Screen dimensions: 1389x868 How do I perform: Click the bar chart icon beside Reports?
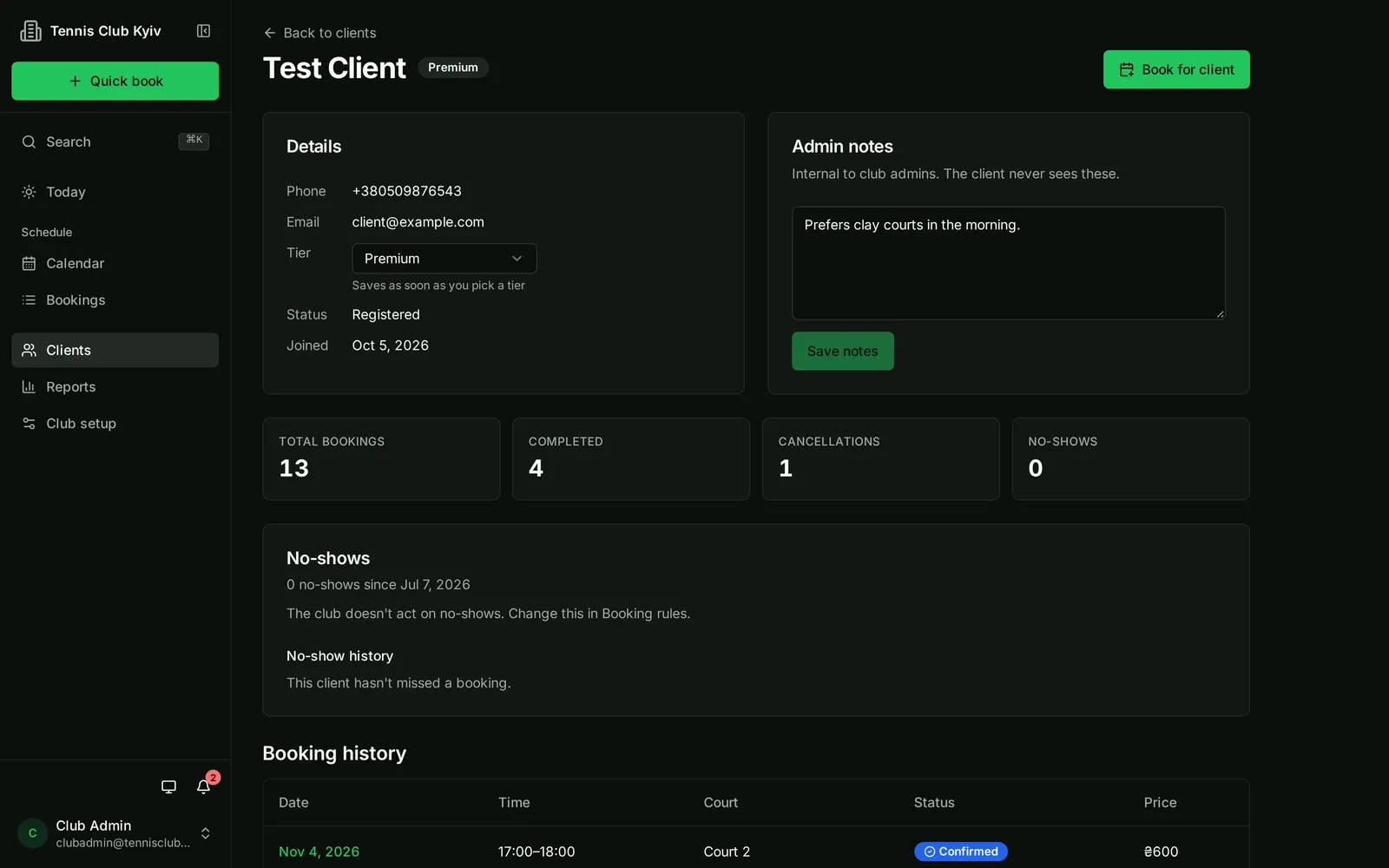coord(29,386)
